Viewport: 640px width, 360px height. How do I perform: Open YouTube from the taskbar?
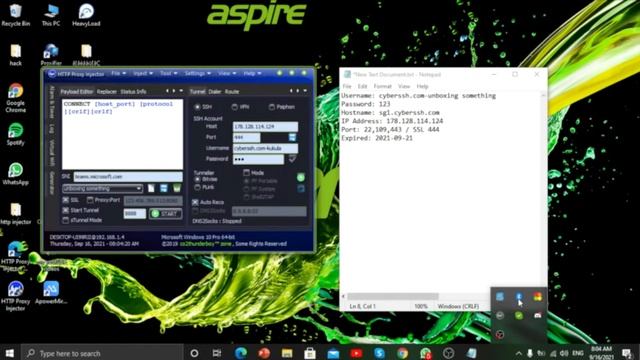356,353
